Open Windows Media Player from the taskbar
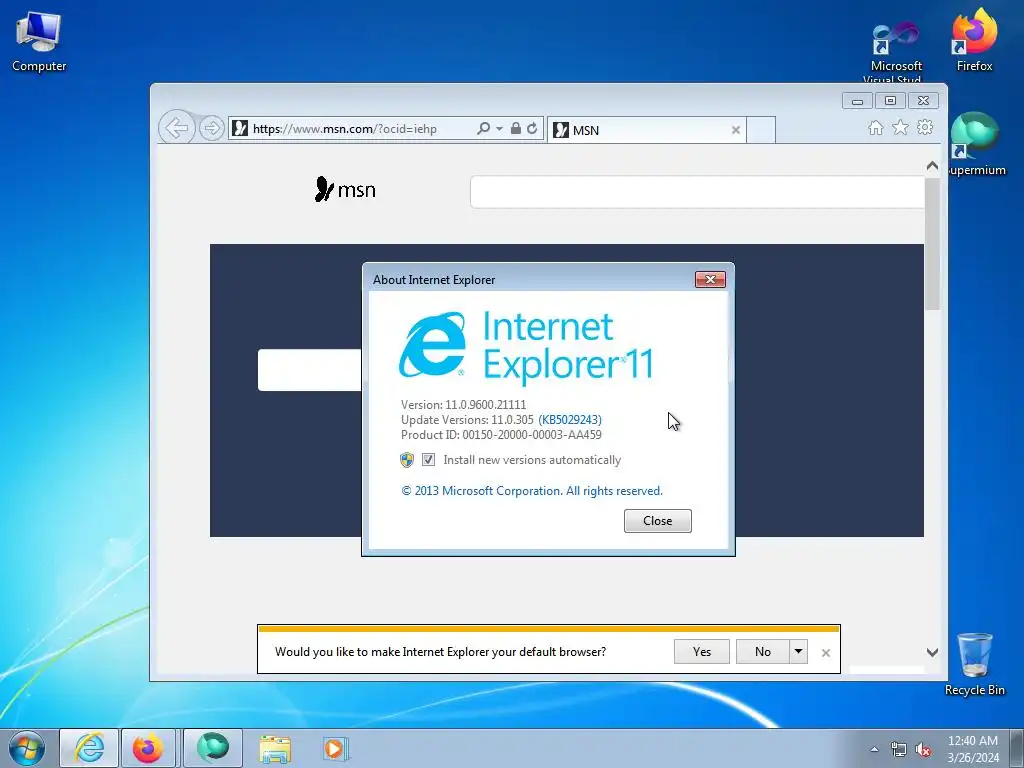 pyautogui.click(x=336, y=748)
